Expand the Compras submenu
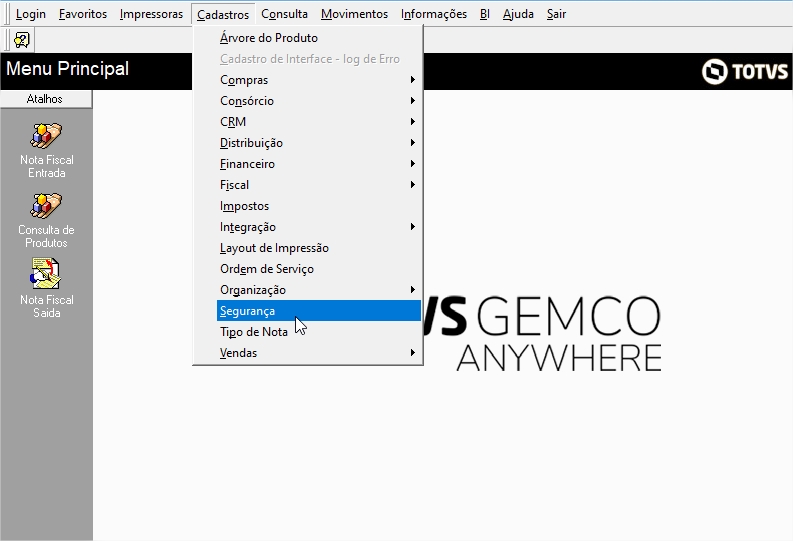 point(319,80)
